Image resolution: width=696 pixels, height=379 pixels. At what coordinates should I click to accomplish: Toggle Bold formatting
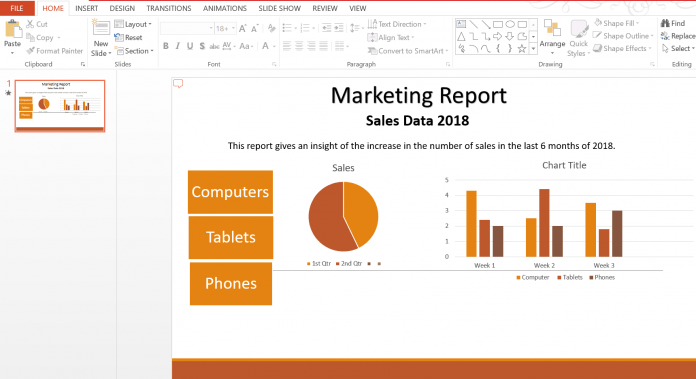click(x=166, y=46)
